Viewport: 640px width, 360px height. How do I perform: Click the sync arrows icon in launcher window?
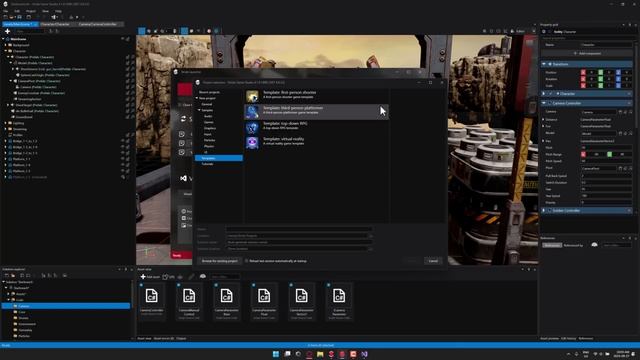coord(183,119)
